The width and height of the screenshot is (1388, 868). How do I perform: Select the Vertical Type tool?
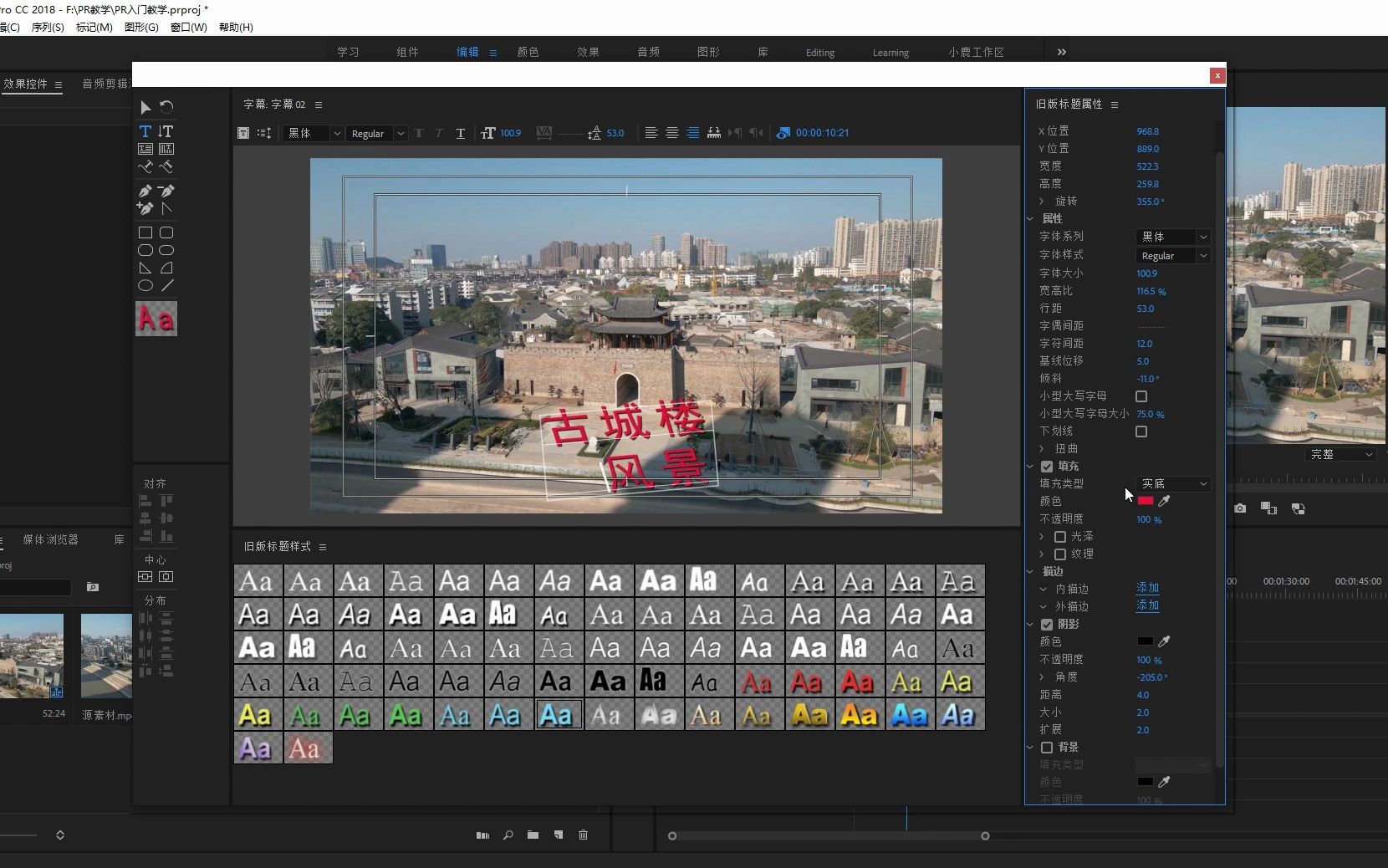pos(166,131)
